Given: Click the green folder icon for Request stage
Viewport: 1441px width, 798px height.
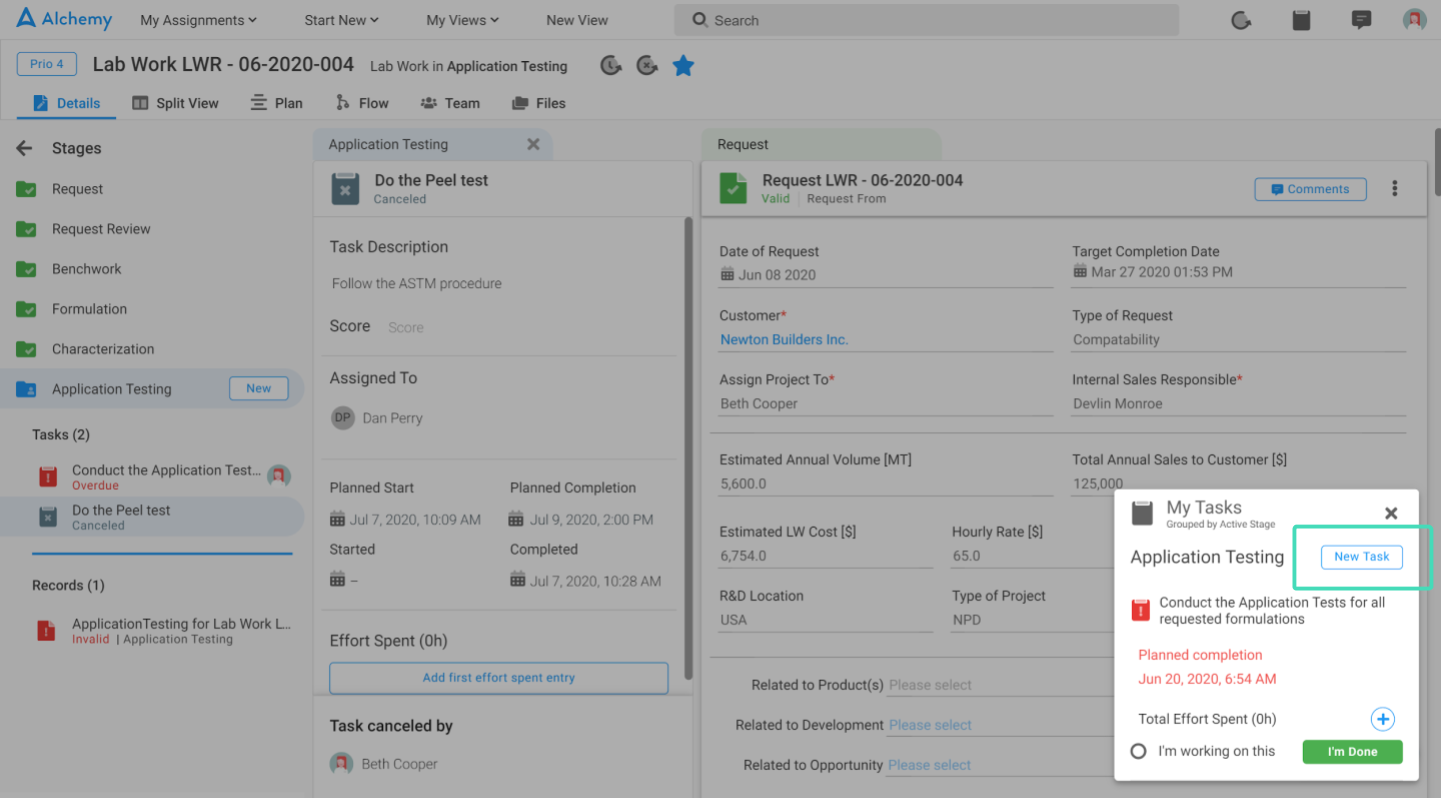Looking at the screenshot, I should click(x=26, y=189).
